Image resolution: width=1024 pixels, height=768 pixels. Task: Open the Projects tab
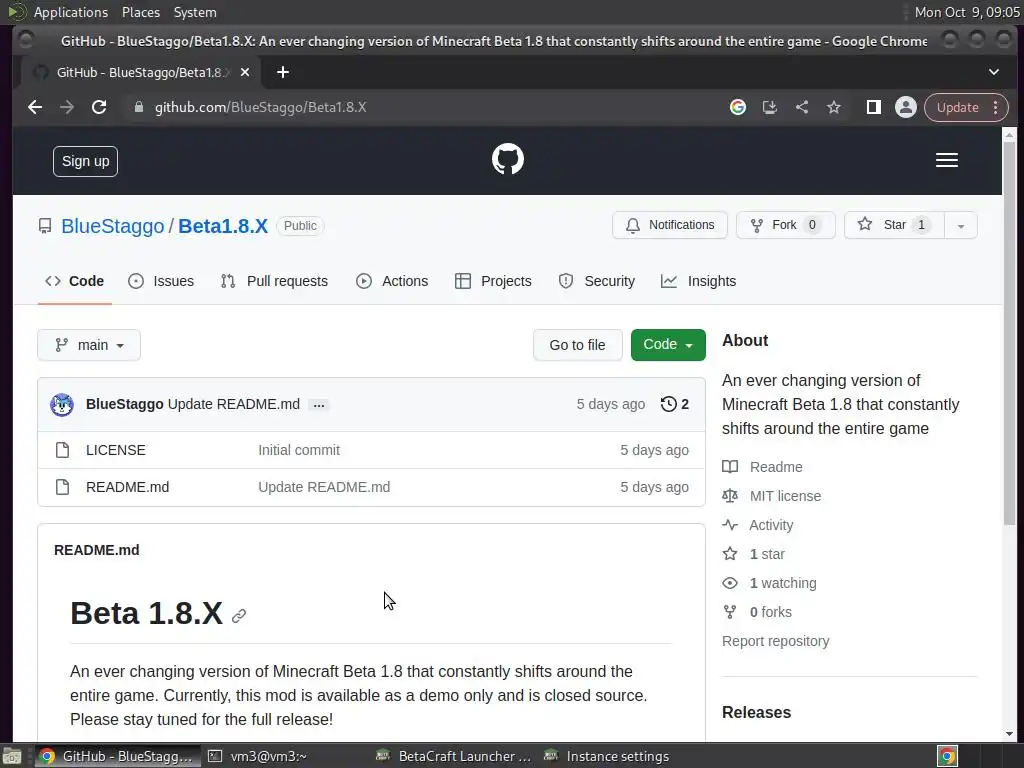coord(493,281)
